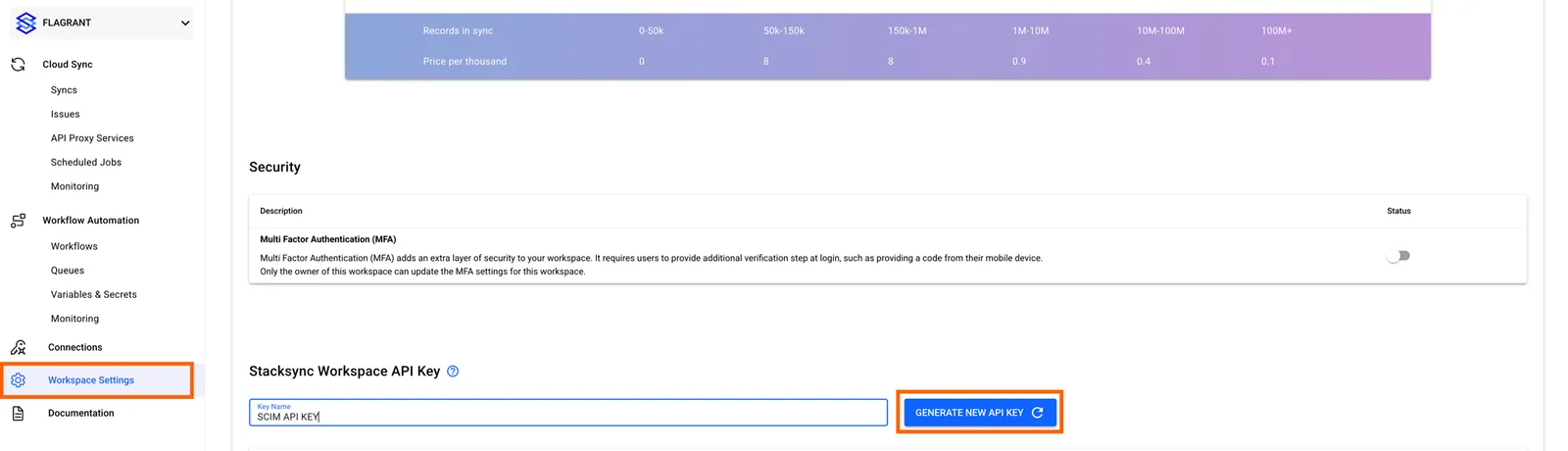Click the refresh icon on Generate New API Key
Image resolution: width=1568 pixels, height=451 pixels.
click(1037, 413)
